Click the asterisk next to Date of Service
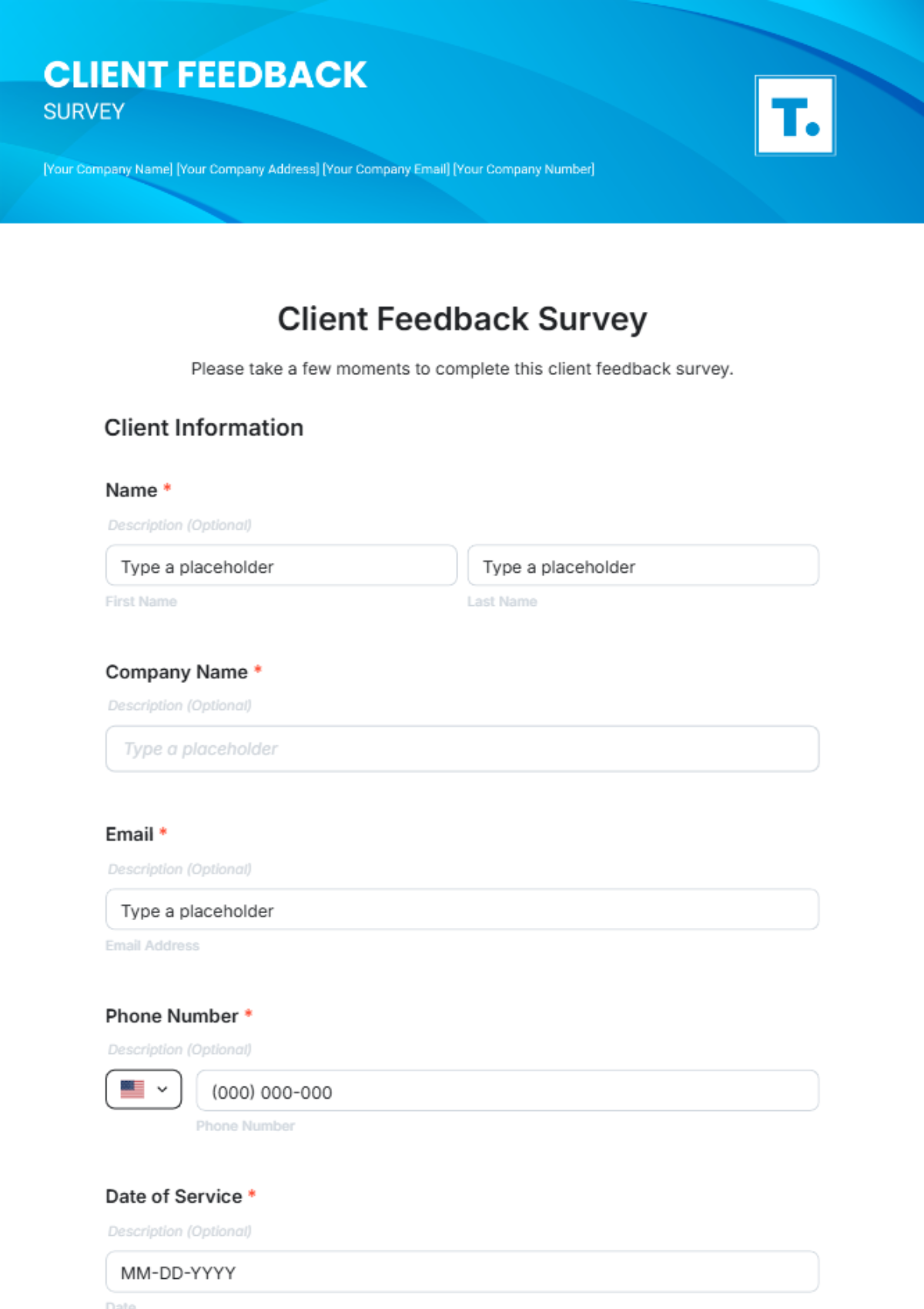Viewport: 924px width, 1309px height. pyautogui.click(x=252, y=1196)
